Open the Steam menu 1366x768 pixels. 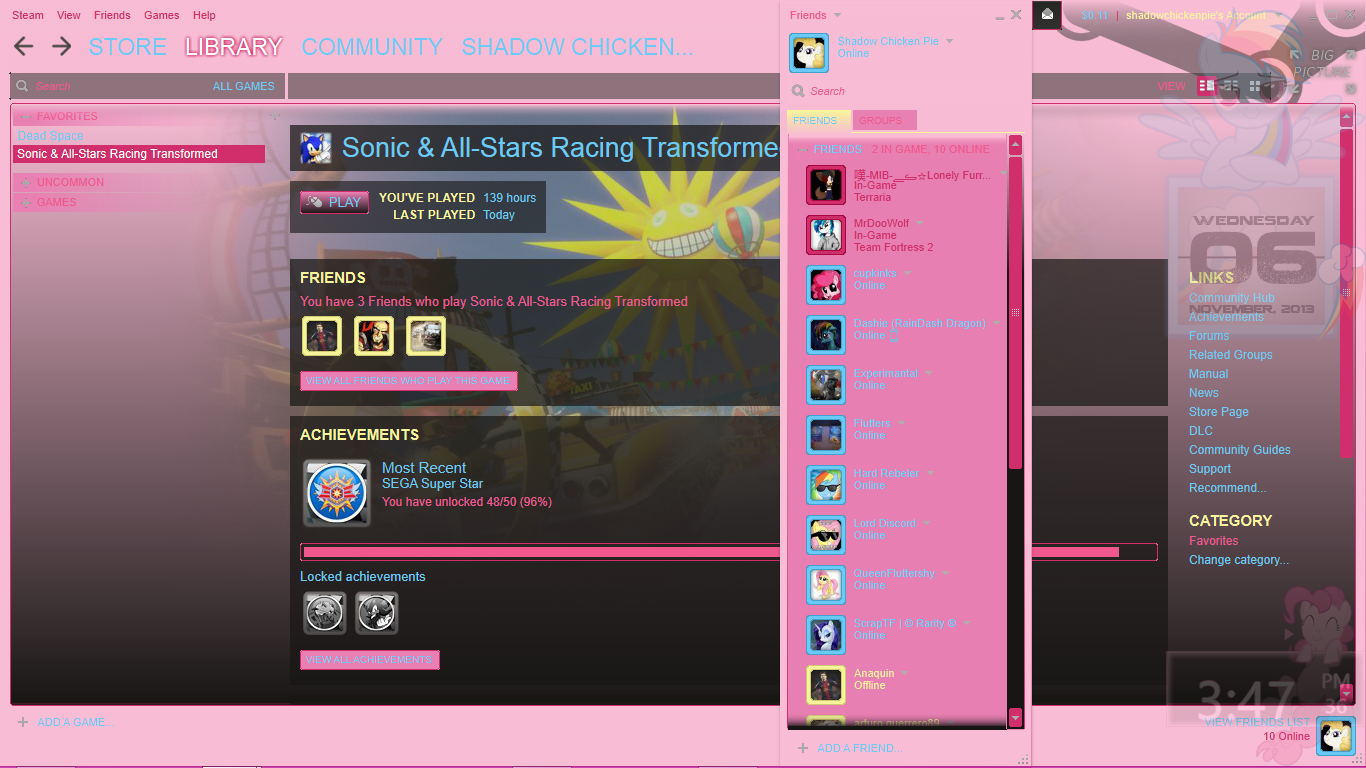click(28, 15)
